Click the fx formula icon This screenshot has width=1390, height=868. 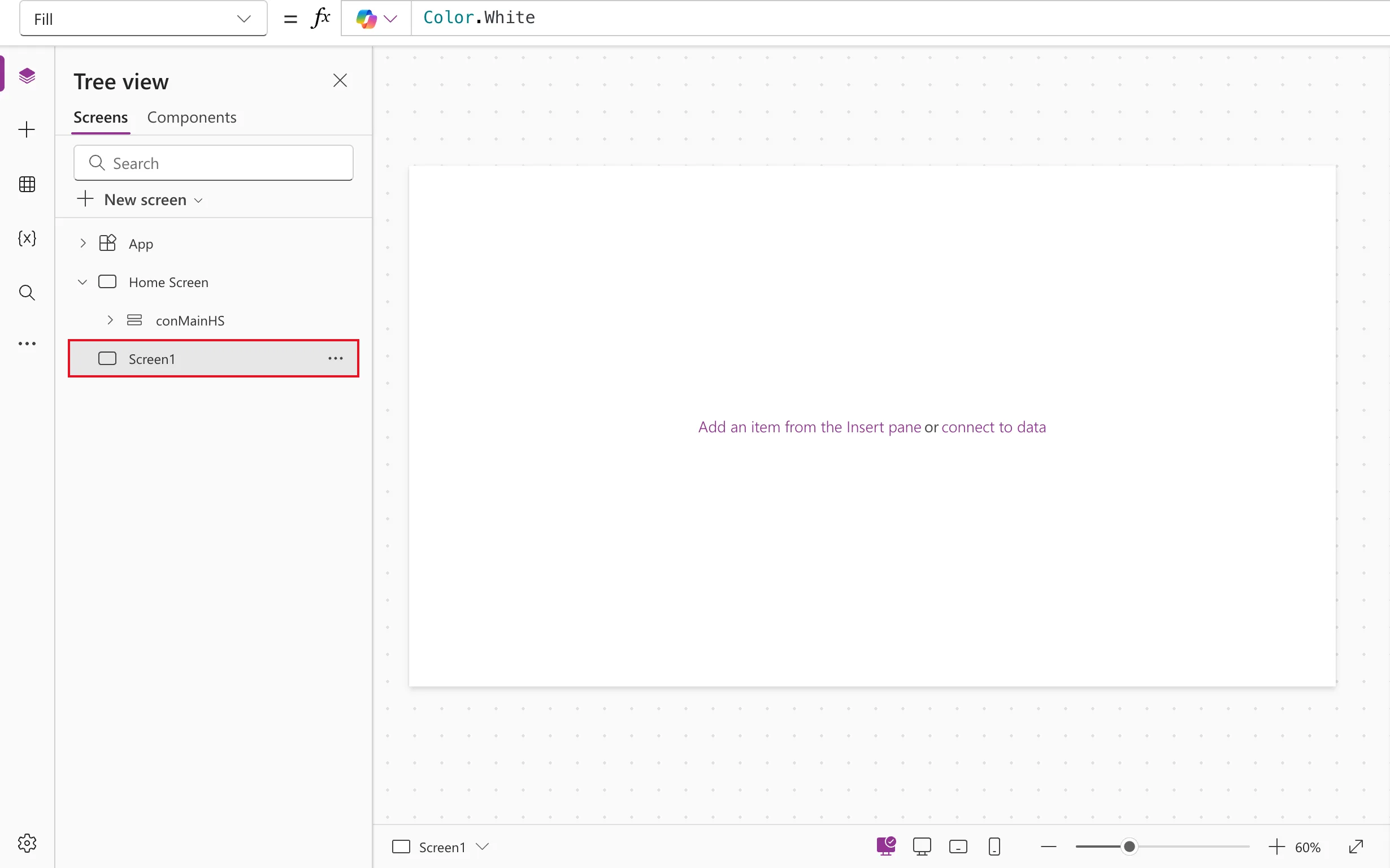320,18
